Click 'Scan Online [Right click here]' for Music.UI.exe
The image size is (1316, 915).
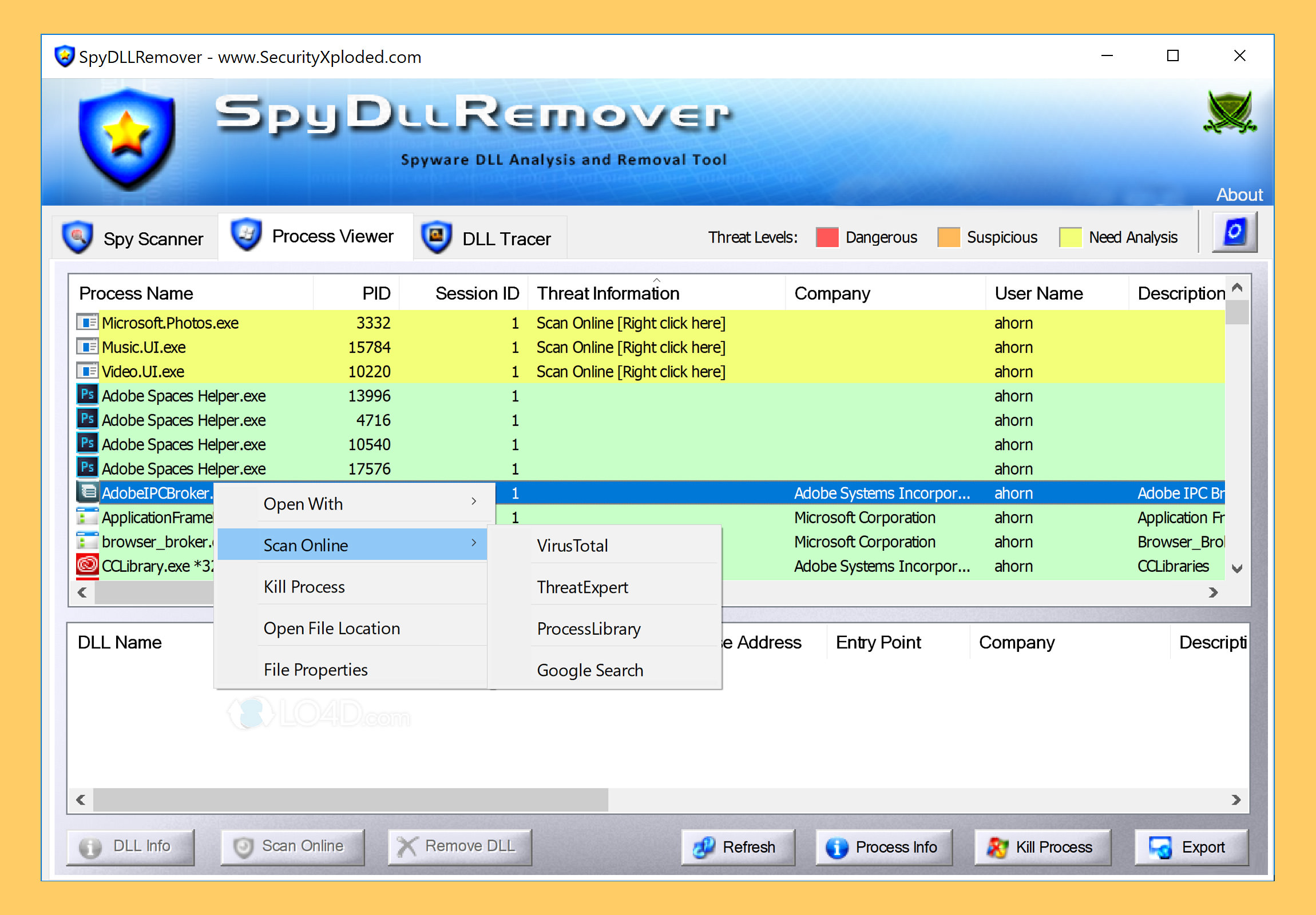click(631, 347)
